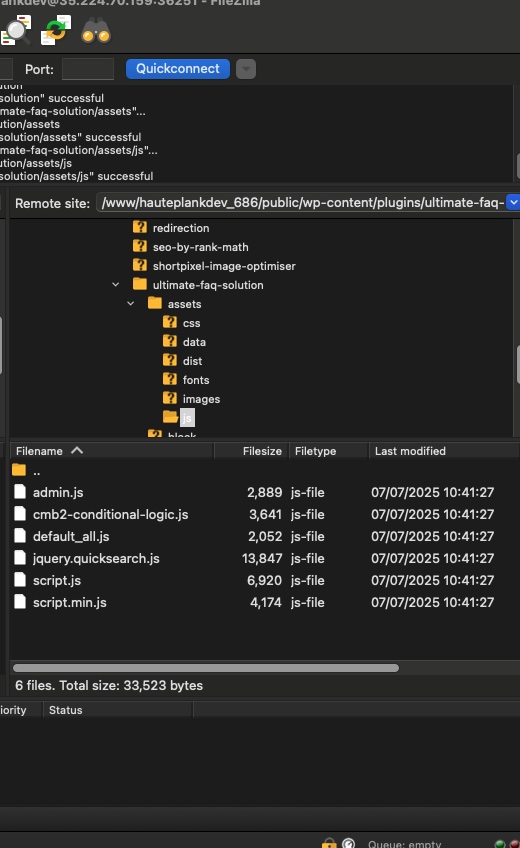Select the fonts folder icon
This screenshot has width=520, height=848.
(170, 379)
